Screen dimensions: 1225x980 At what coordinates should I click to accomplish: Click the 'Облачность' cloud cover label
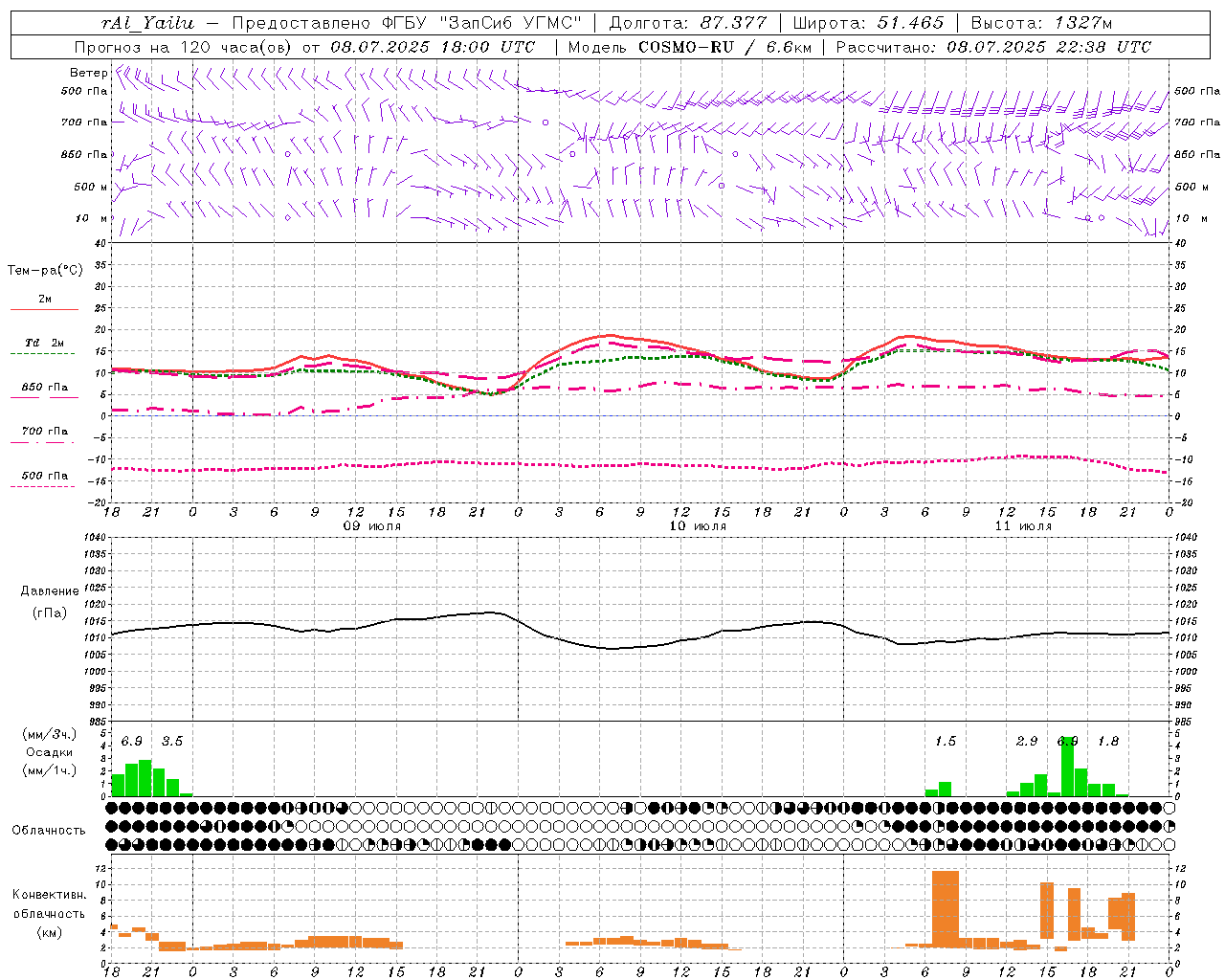(x=49, y=830)
